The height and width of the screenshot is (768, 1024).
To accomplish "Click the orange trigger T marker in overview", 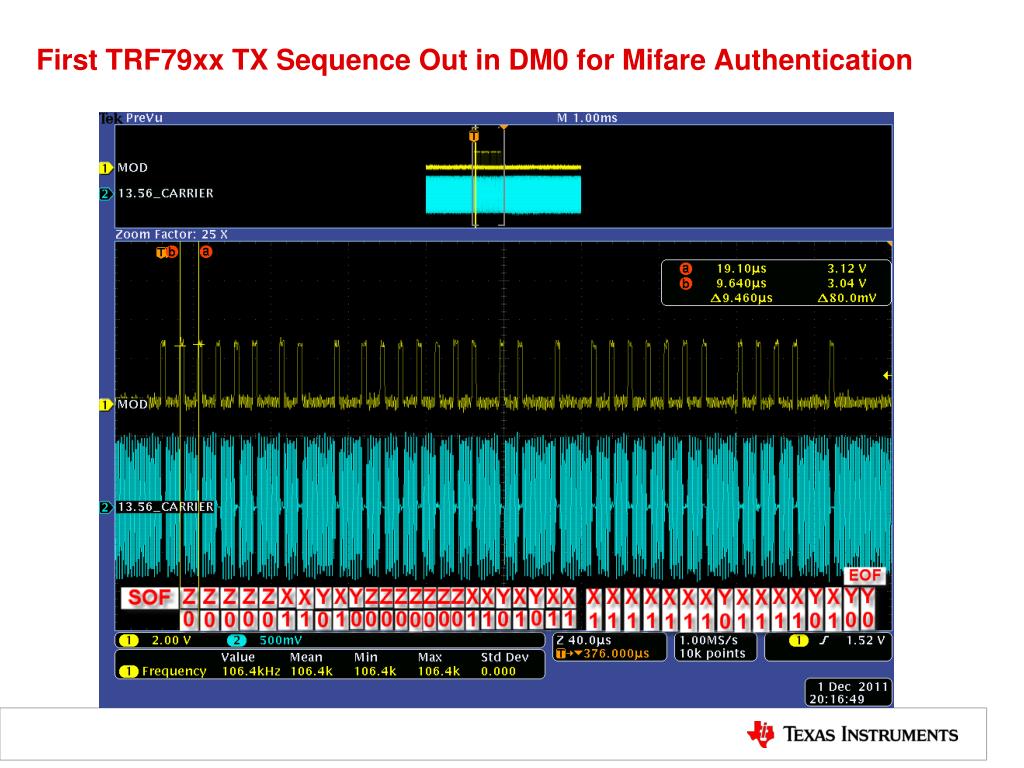I will coord(474,136).
